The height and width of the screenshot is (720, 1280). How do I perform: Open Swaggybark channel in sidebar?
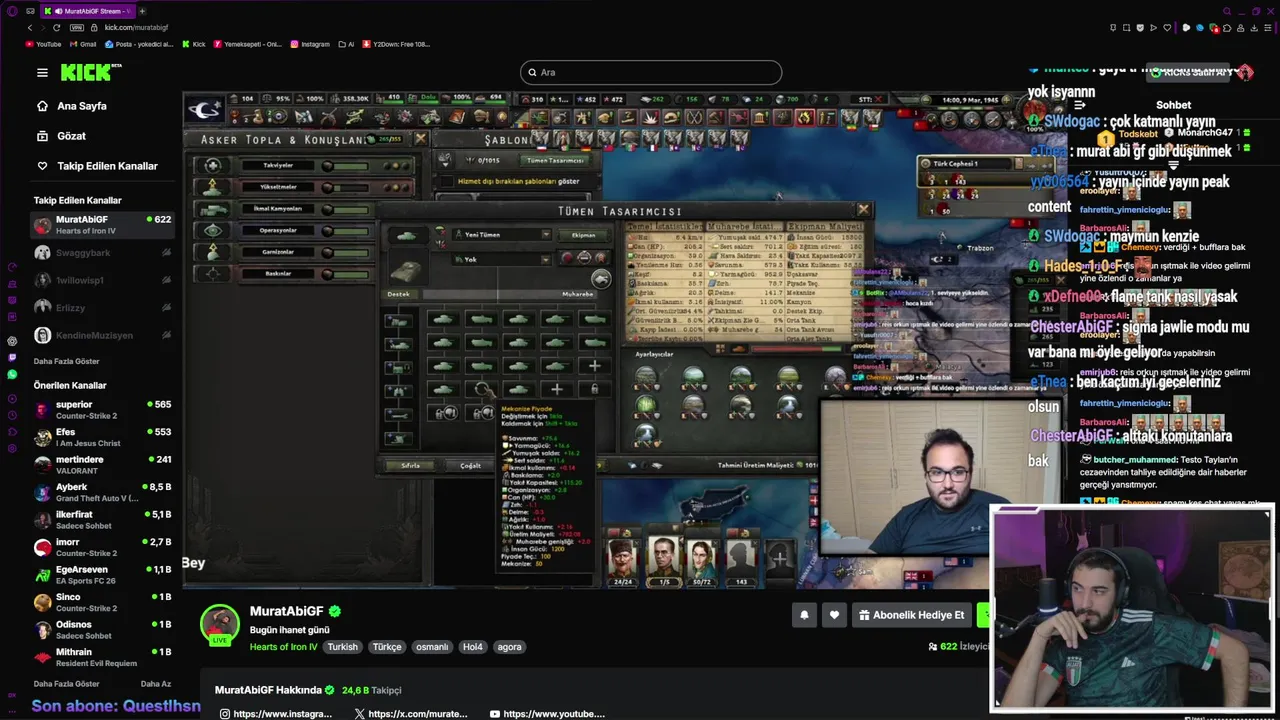click(x=102, y=253)
